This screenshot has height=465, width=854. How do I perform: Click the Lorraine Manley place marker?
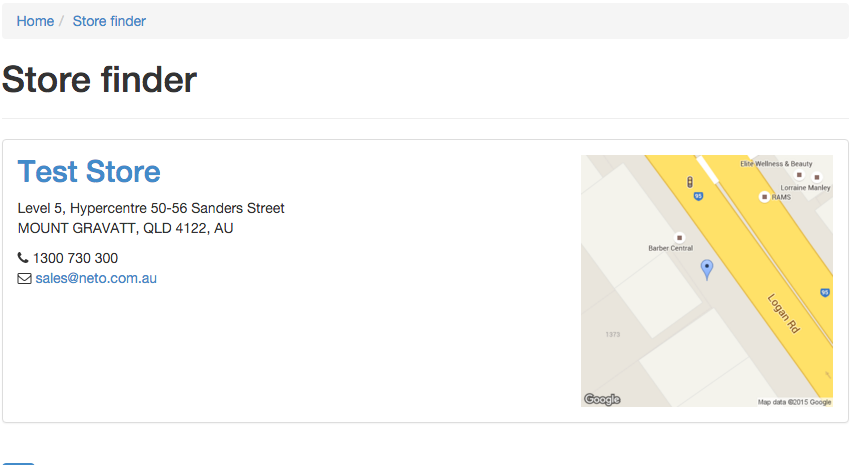point(817,177)
